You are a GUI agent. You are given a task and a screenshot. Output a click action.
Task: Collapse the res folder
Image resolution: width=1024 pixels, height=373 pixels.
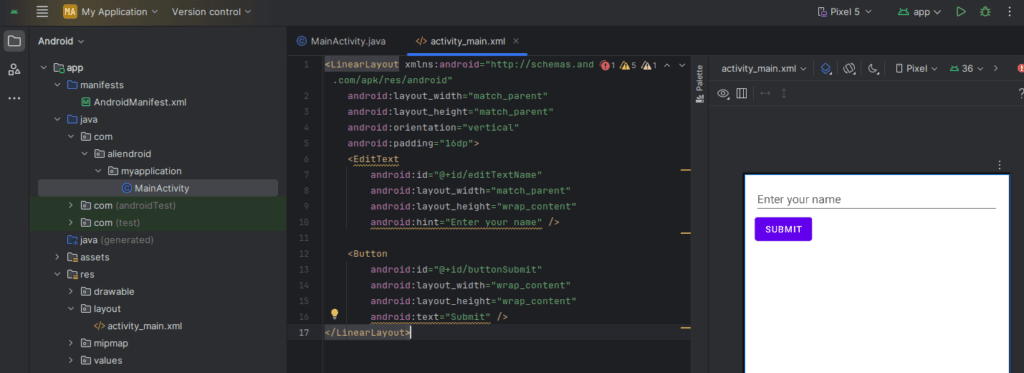57,274
